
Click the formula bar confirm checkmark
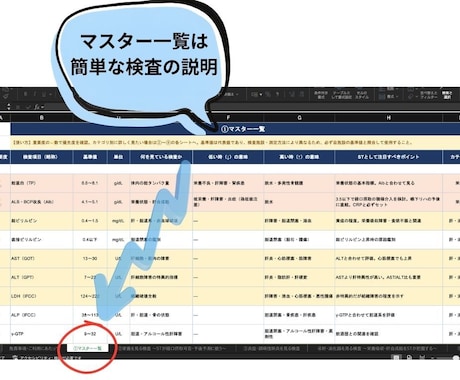coord(28,107)
